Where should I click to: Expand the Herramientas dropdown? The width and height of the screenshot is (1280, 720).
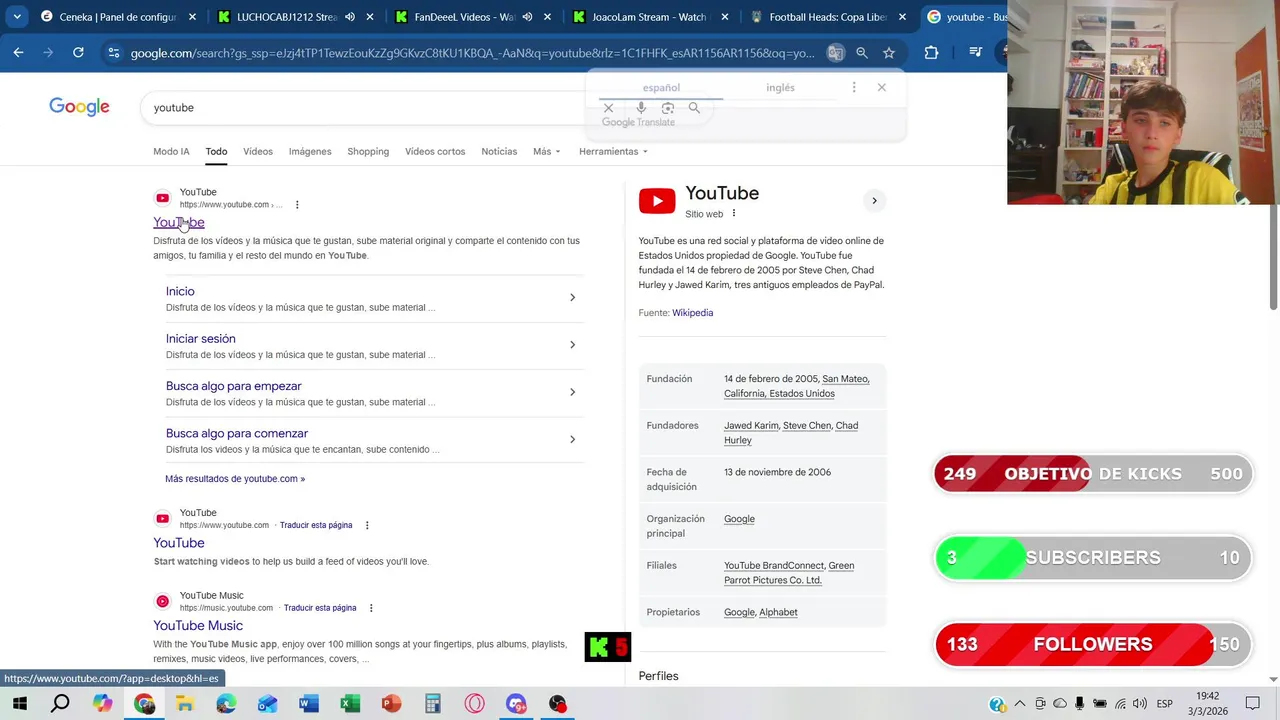coord(613,151)
